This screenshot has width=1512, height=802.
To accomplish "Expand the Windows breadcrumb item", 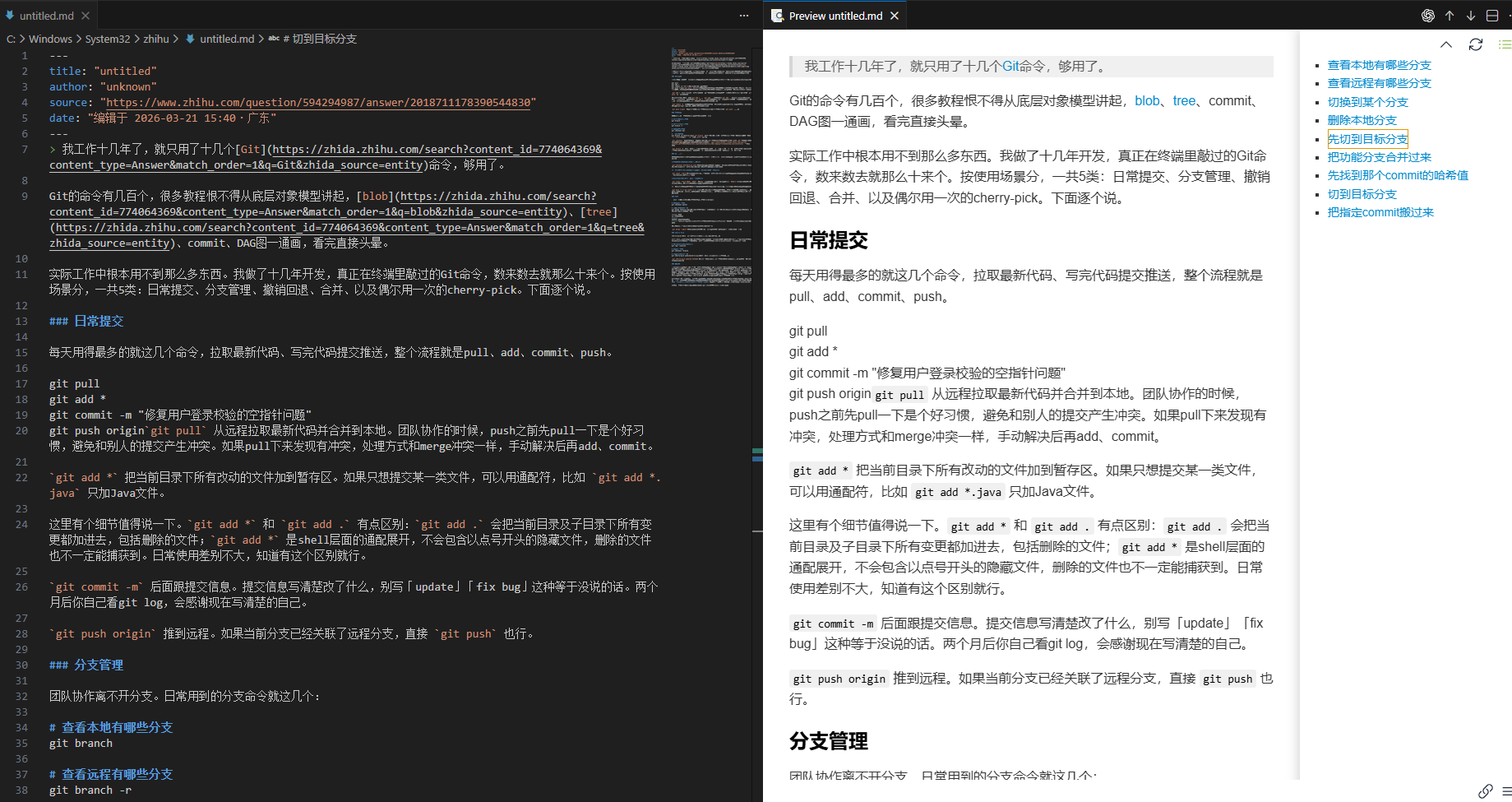I will pyautogui.click(x=50, y=39).
